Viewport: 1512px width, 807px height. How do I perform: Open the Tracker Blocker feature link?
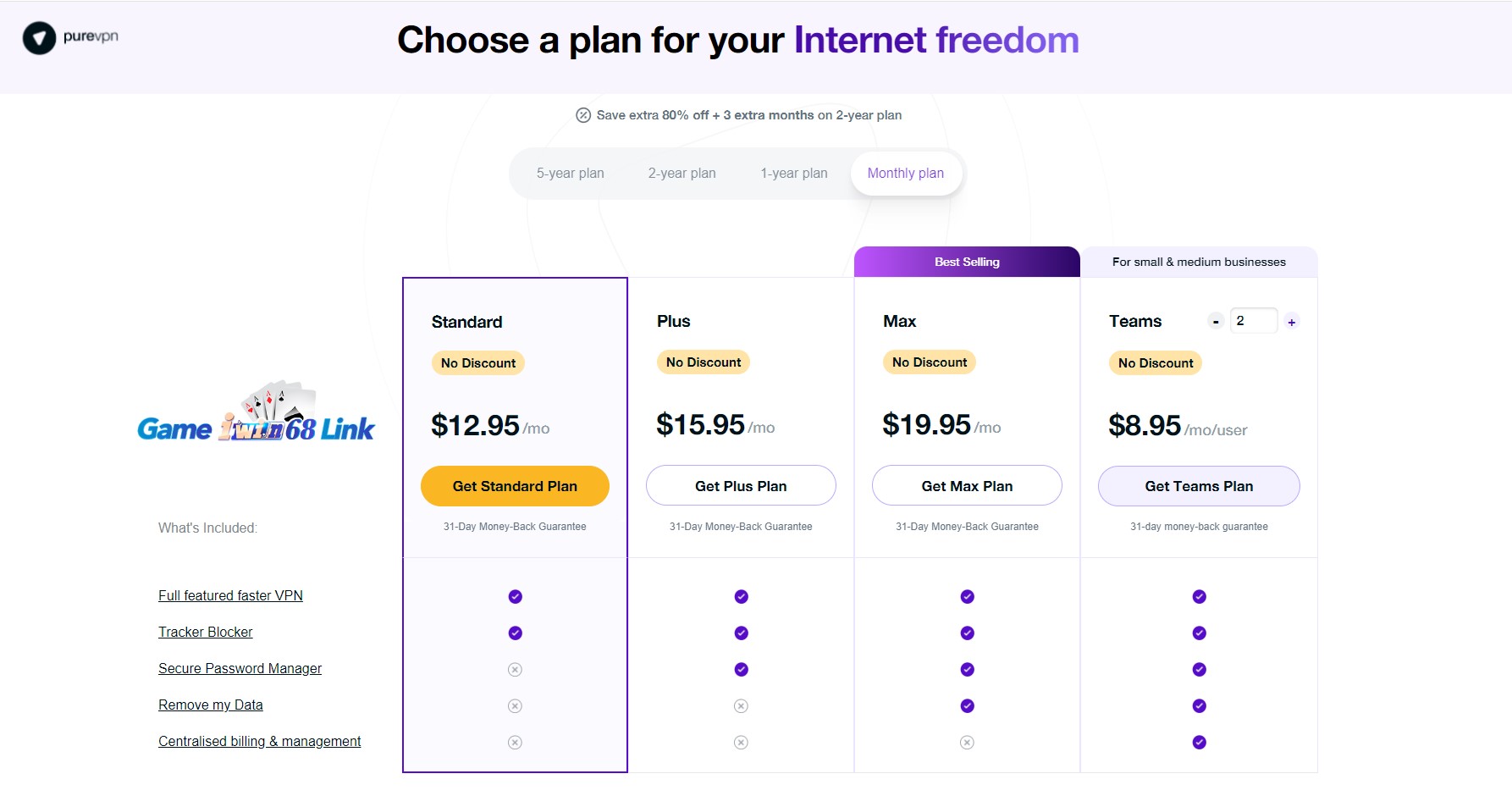(205, 633)
